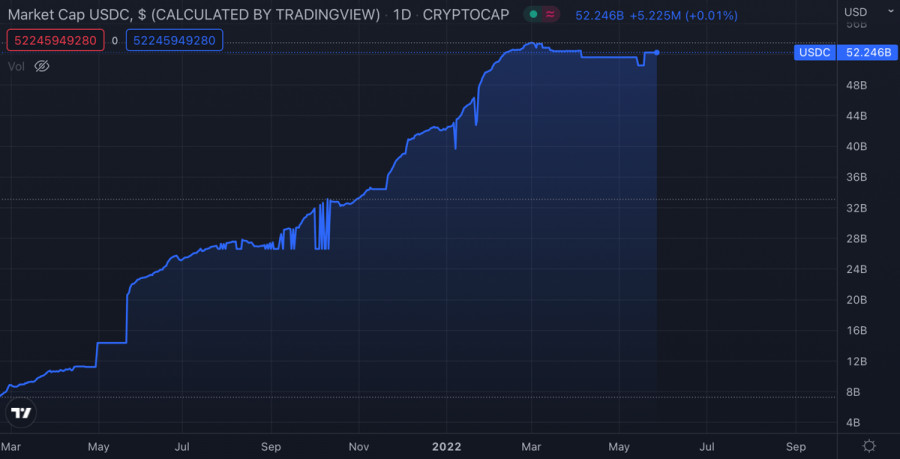
Task: Click the Sep label just before Nov
Action: [x=271, y=446]
